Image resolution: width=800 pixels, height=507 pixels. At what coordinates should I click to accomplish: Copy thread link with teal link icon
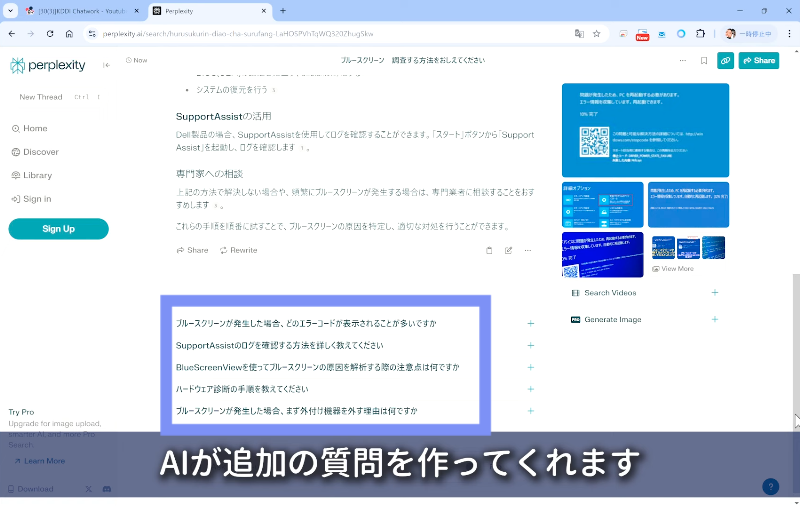click(725, 61)
